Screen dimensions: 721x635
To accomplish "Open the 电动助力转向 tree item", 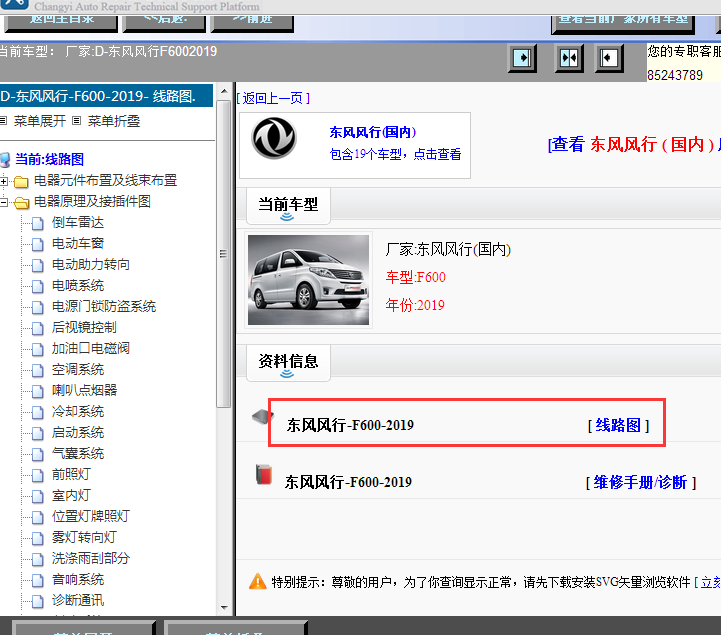I will (91, 264).
